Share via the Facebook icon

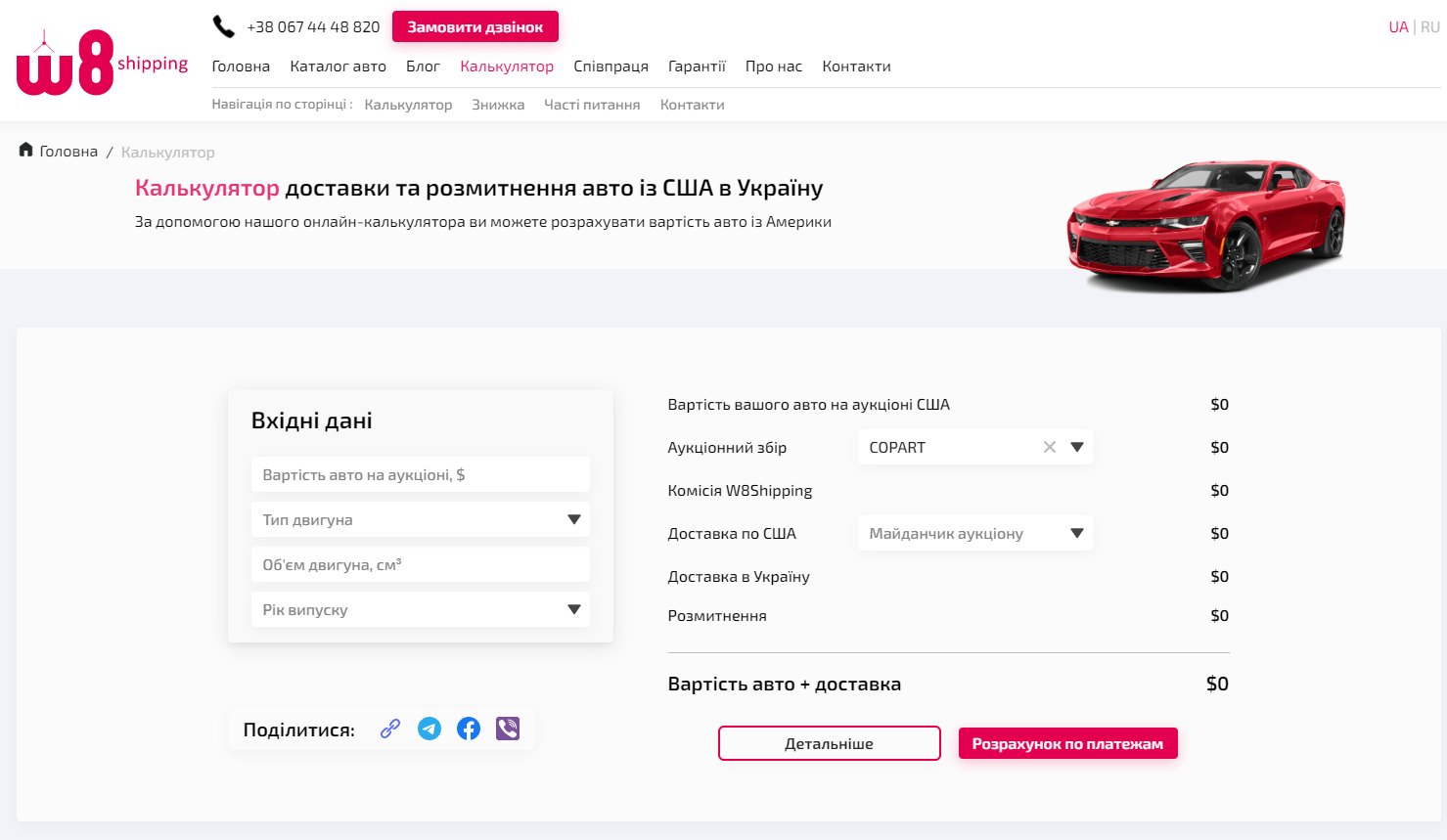click(x=468, y=728)
